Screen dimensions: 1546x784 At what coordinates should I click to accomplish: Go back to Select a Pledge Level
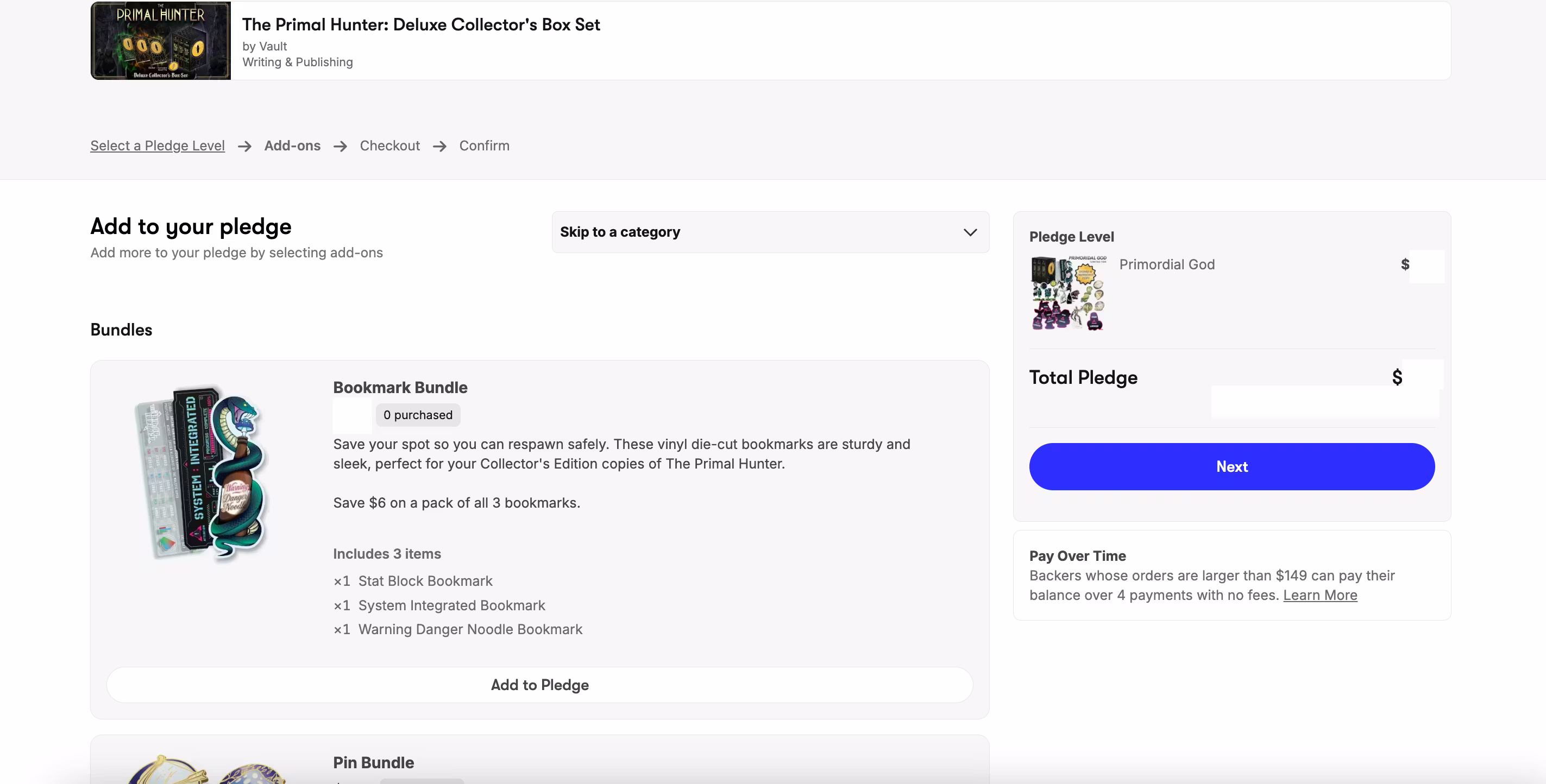coord(157,146)
